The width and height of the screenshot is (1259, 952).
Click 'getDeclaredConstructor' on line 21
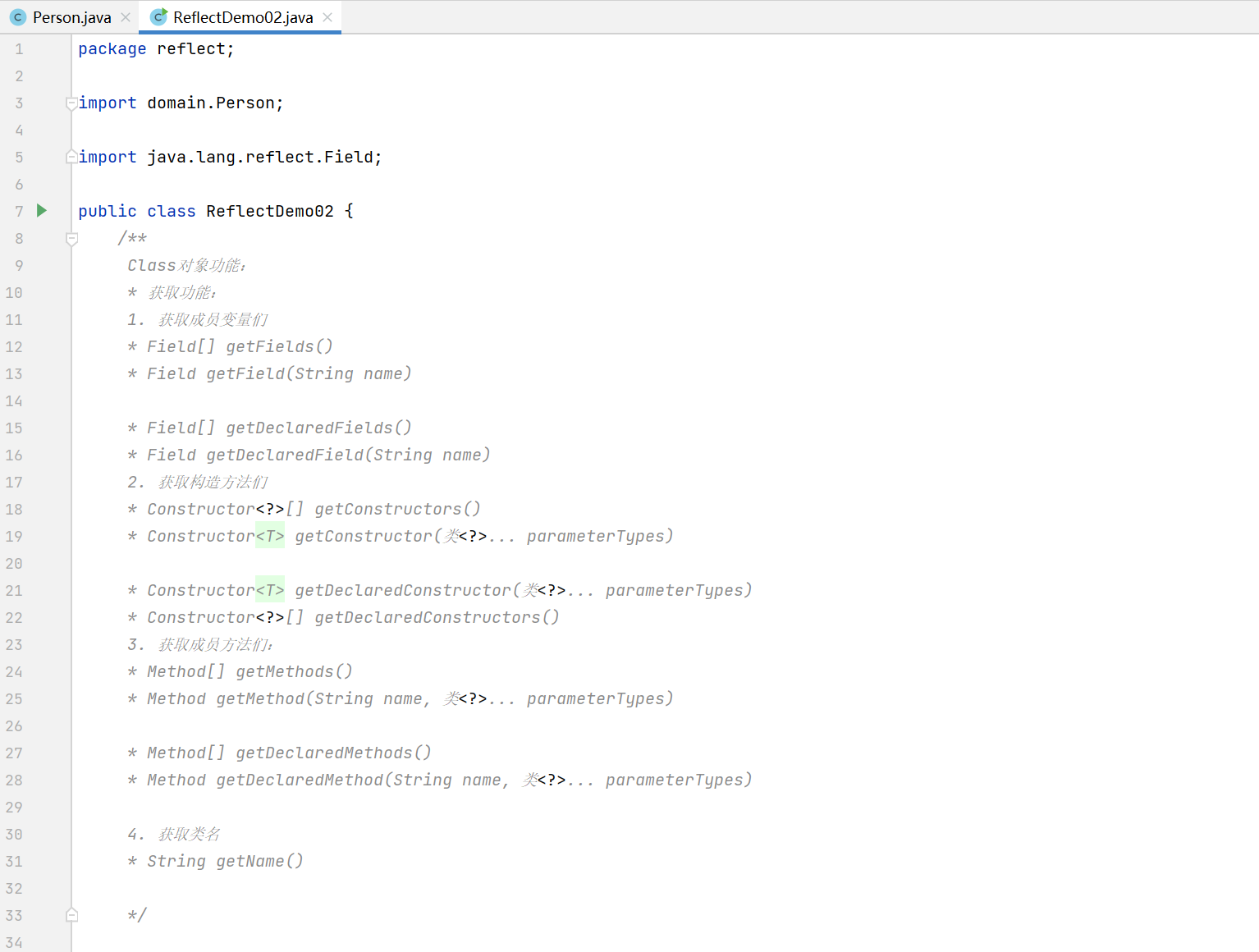[403, 591]
